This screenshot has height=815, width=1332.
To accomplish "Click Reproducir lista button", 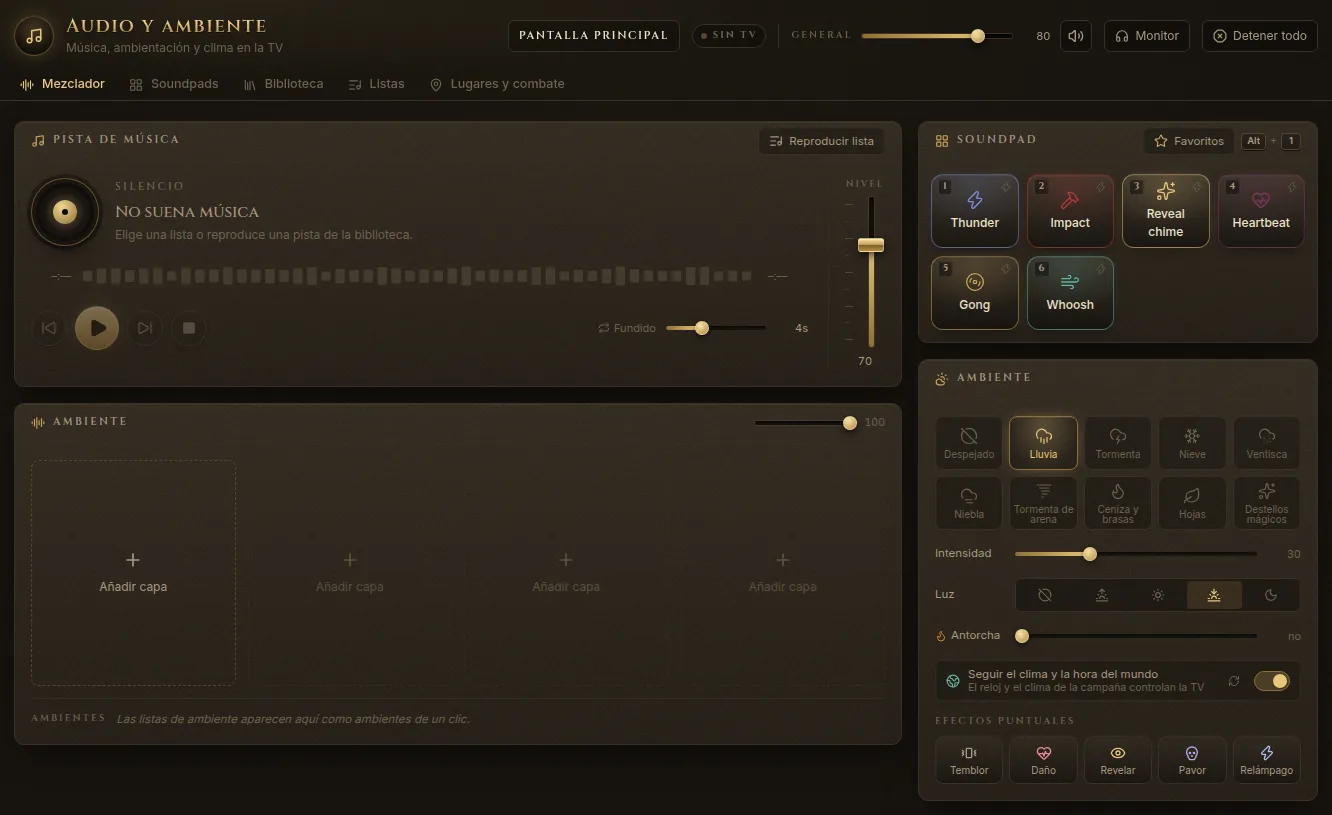I will click(x=821, y=141).
